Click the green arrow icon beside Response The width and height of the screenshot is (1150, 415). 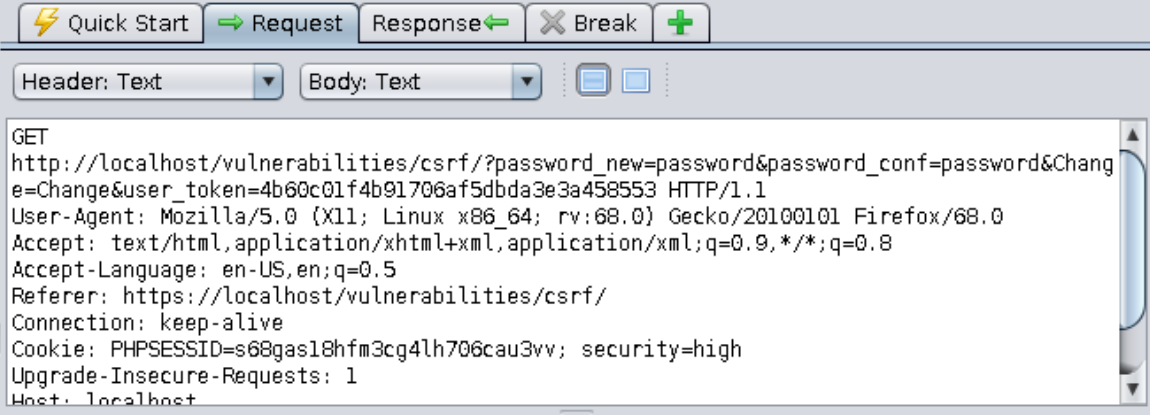496,23
